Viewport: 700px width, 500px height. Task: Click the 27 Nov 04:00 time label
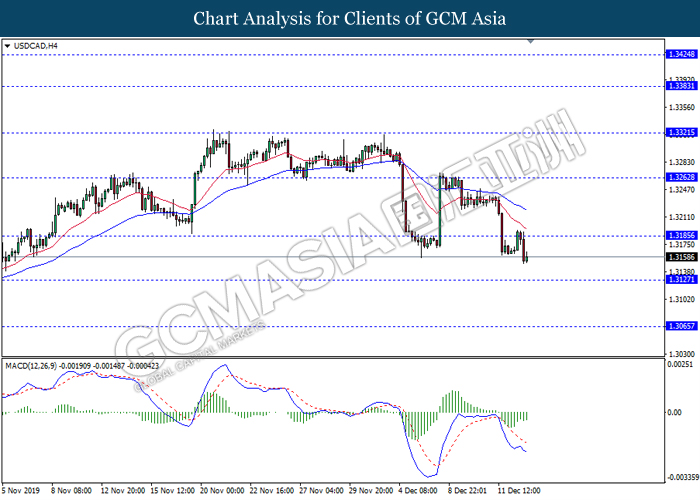(x=321, y=490)
